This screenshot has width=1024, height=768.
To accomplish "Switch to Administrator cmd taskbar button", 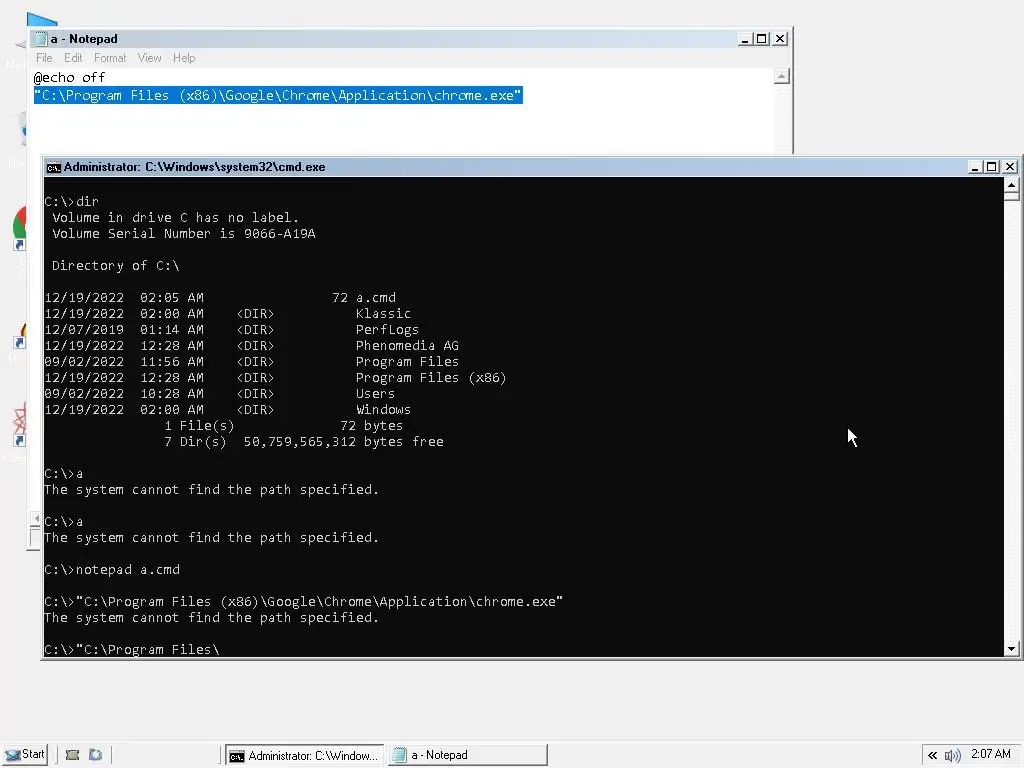I will pos(306,756).
